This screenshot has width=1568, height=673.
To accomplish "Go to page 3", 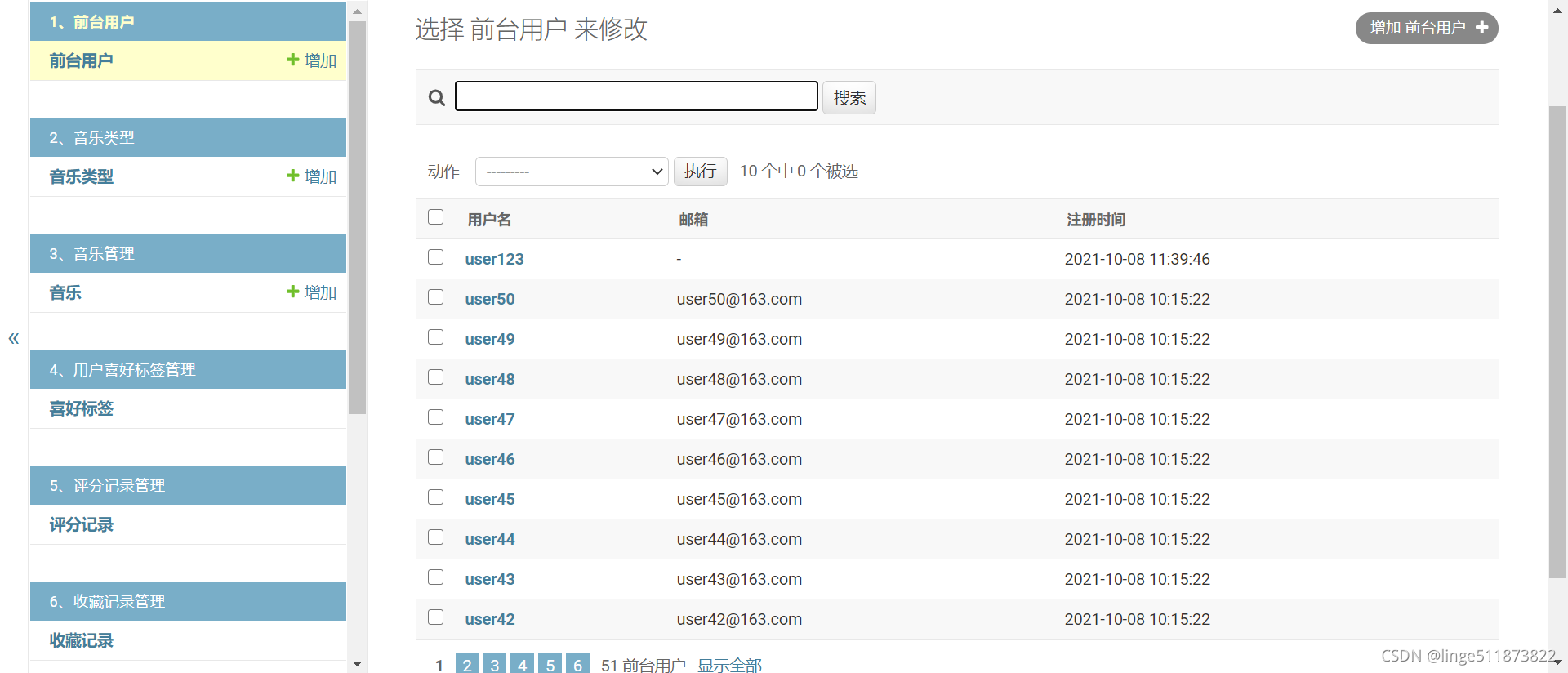I will pos(495,664).
